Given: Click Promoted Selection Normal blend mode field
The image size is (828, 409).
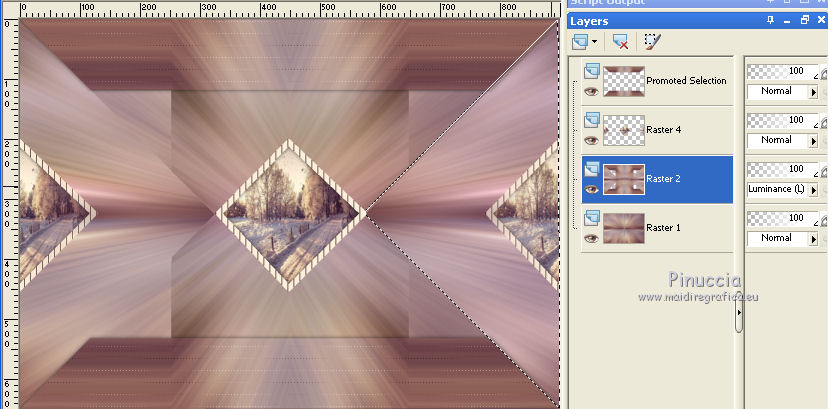Looking at the screenshot, I should coord(778,92).
